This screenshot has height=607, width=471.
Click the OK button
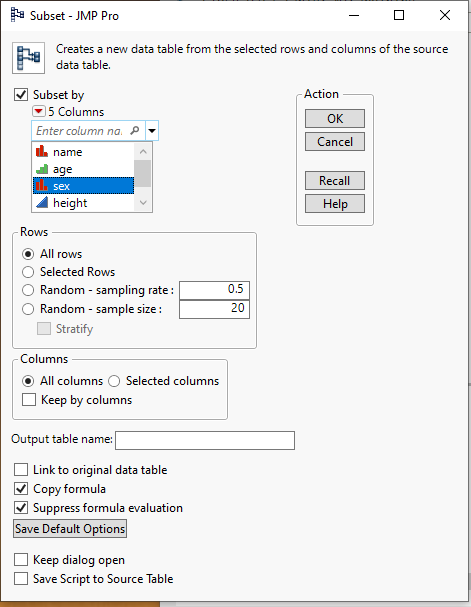pyautogui.click(x=335, y=118)
